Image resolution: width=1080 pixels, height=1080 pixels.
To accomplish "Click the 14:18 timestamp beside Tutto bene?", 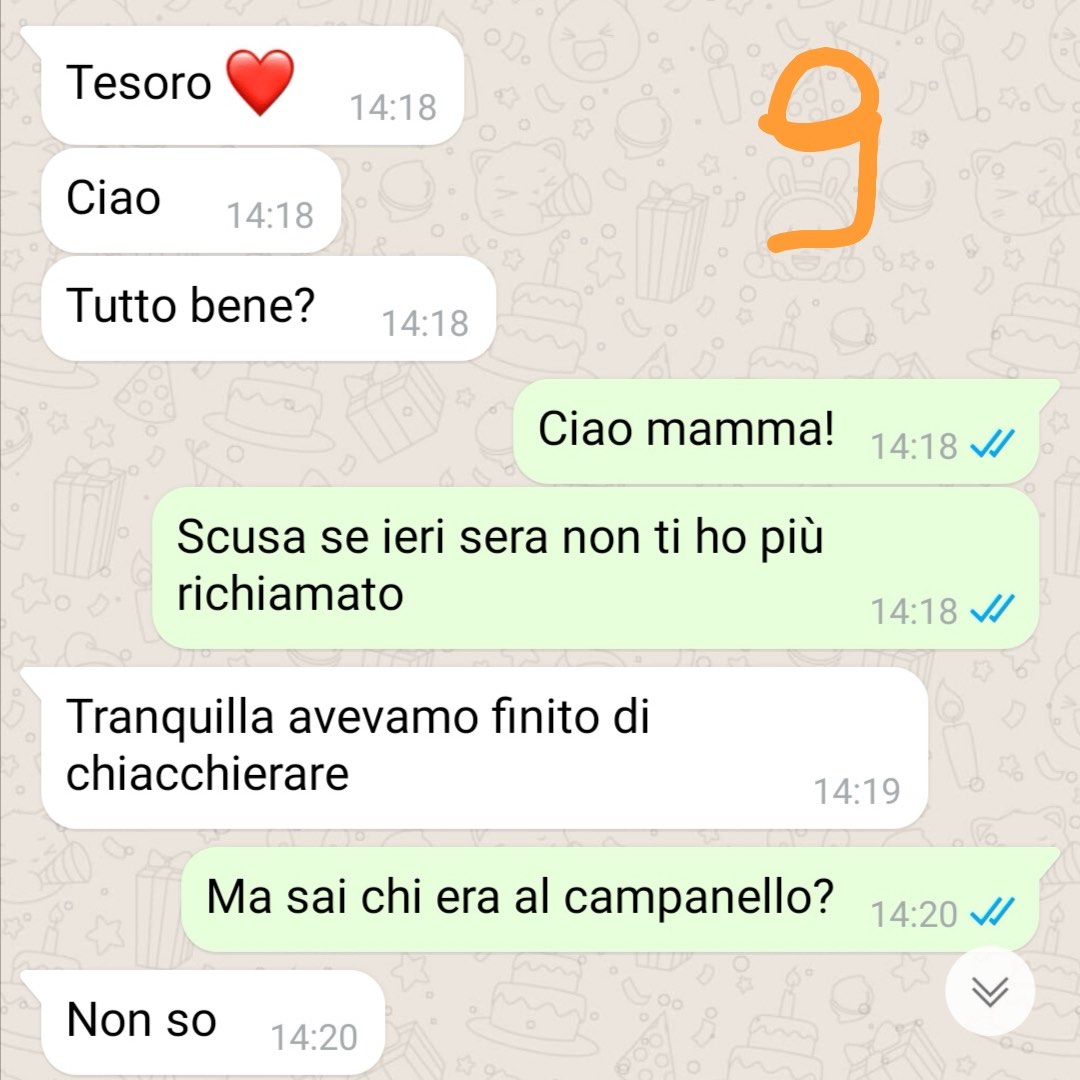I will pyautogui.click(x=425, y=323).
